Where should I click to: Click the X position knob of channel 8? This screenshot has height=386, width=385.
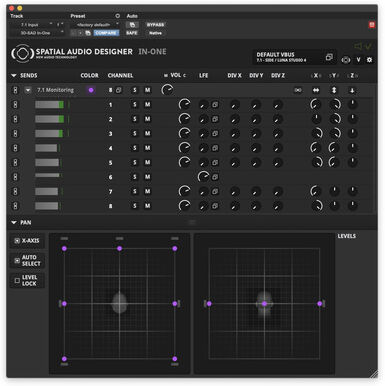click(316, 206)
